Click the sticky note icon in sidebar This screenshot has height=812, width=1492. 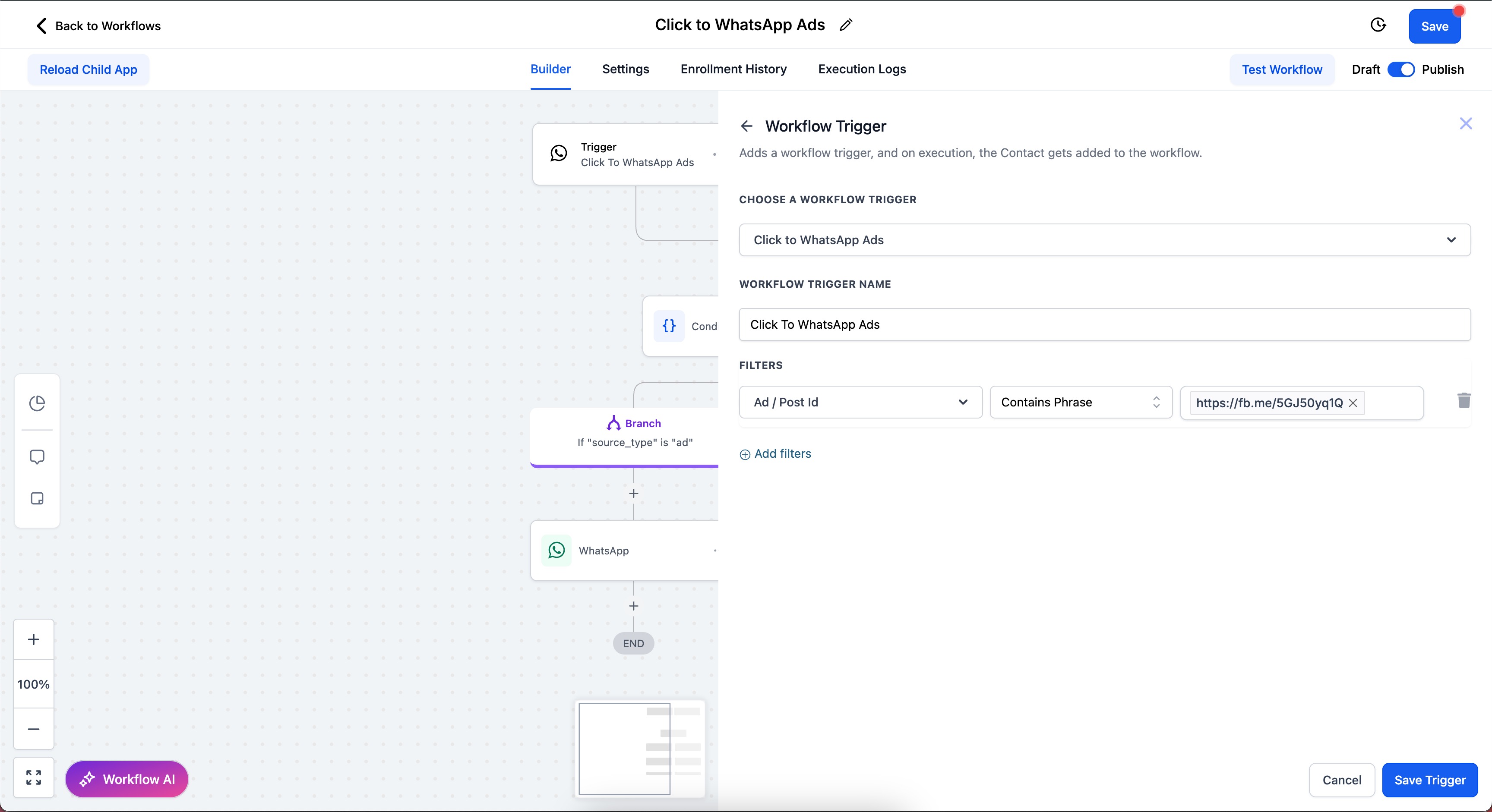37,498
